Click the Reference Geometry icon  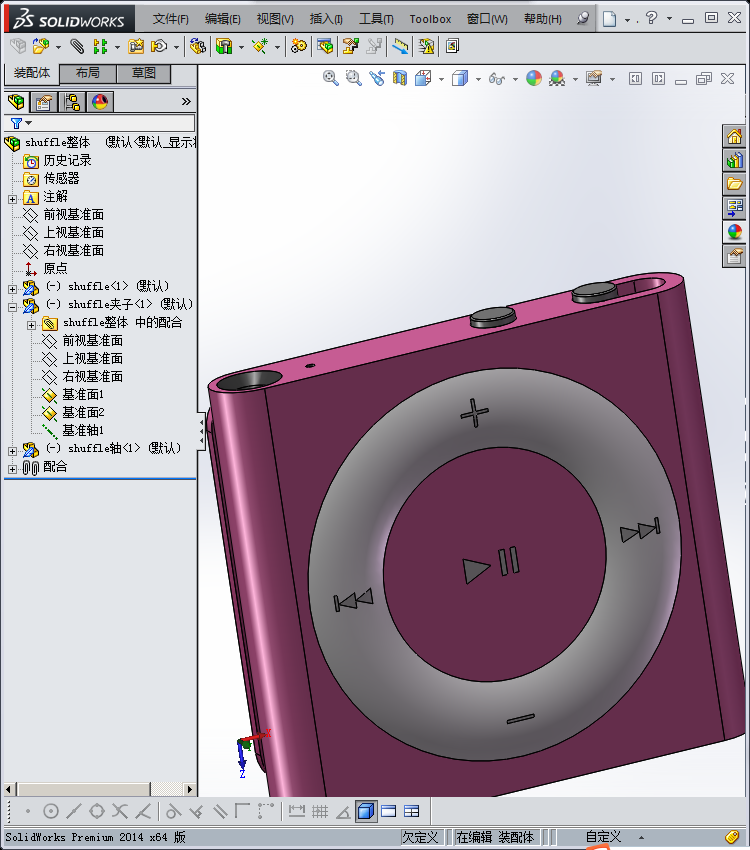[x=260, y=46]
